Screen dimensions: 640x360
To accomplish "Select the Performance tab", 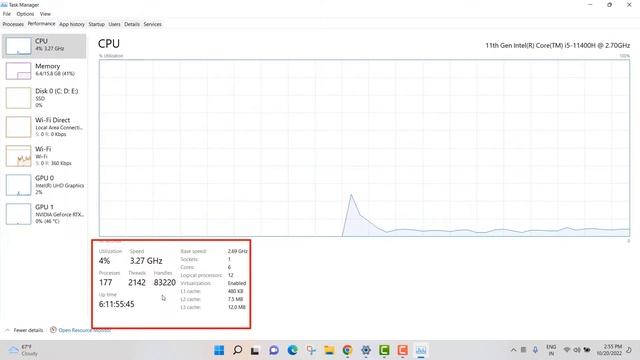I will (41, 24).
